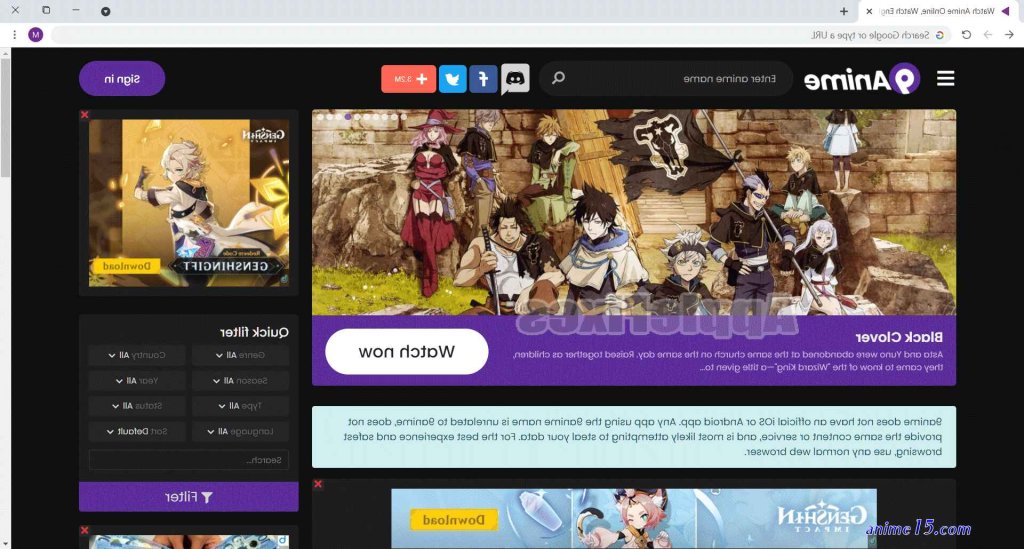1024x549 pixels.
Task: Select the highlighted carousel pagination dot
Action: (x=348, y=117)
